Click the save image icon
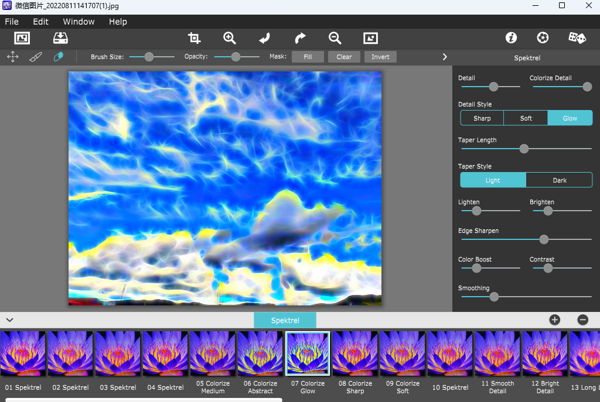The height and width of the screenshot is (402, 600). click(x=60, y=38)
